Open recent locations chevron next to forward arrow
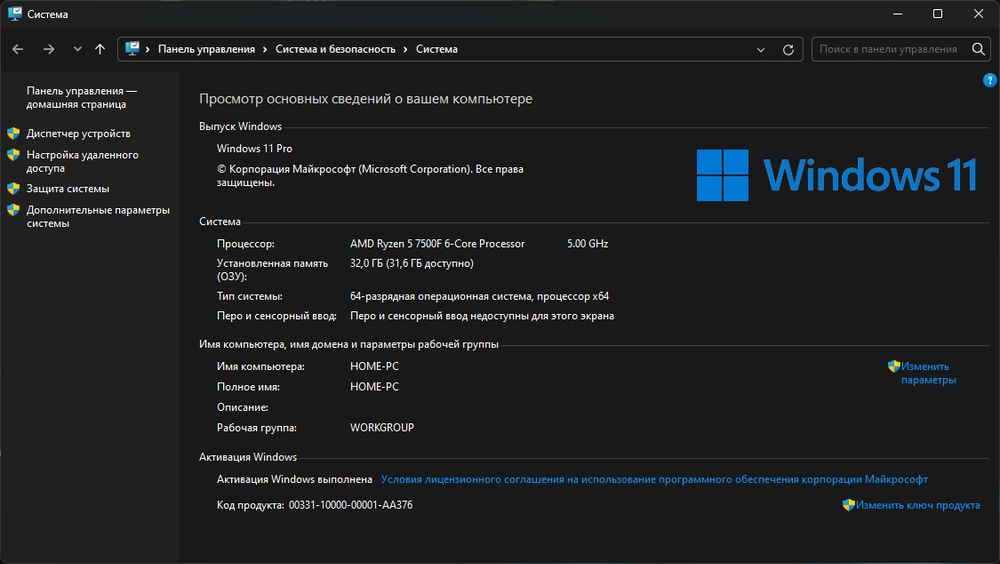This screenshot has width=1000, height=564. point(77,49)
